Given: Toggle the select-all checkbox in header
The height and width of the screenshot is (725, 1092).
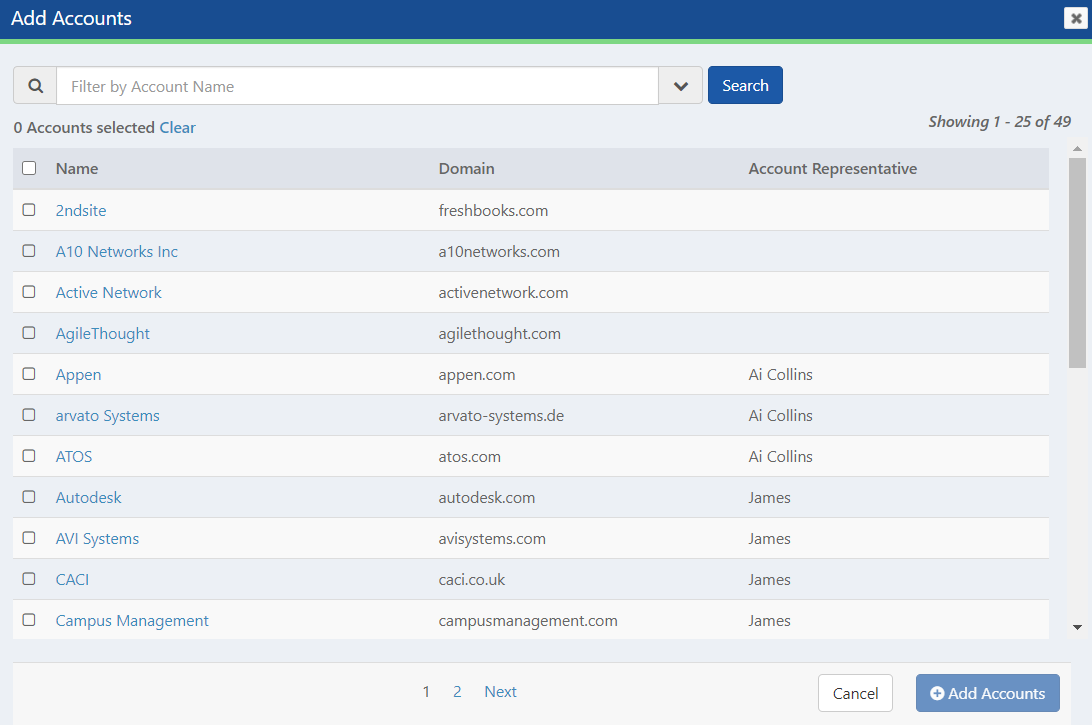Looking at the screenshot, I should [29, 168].
